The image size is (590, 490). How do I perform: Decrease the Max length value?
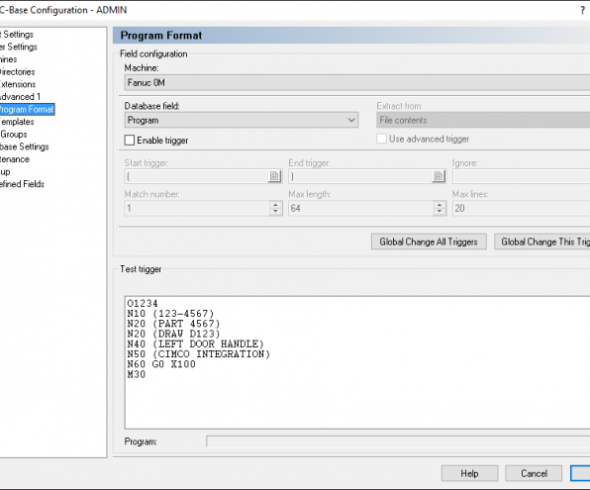coord(439,212)
